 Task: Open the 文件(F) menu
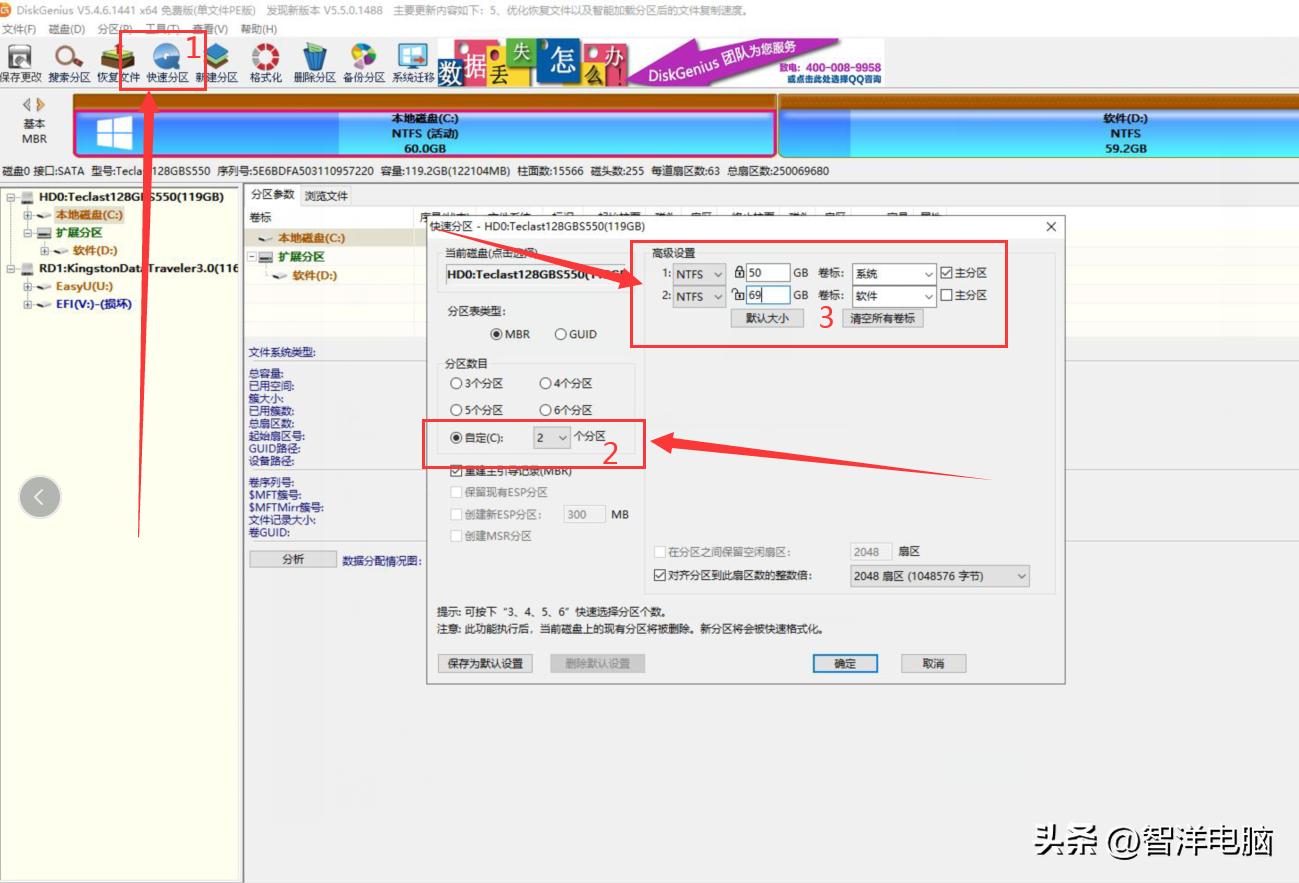click(21, 29)
